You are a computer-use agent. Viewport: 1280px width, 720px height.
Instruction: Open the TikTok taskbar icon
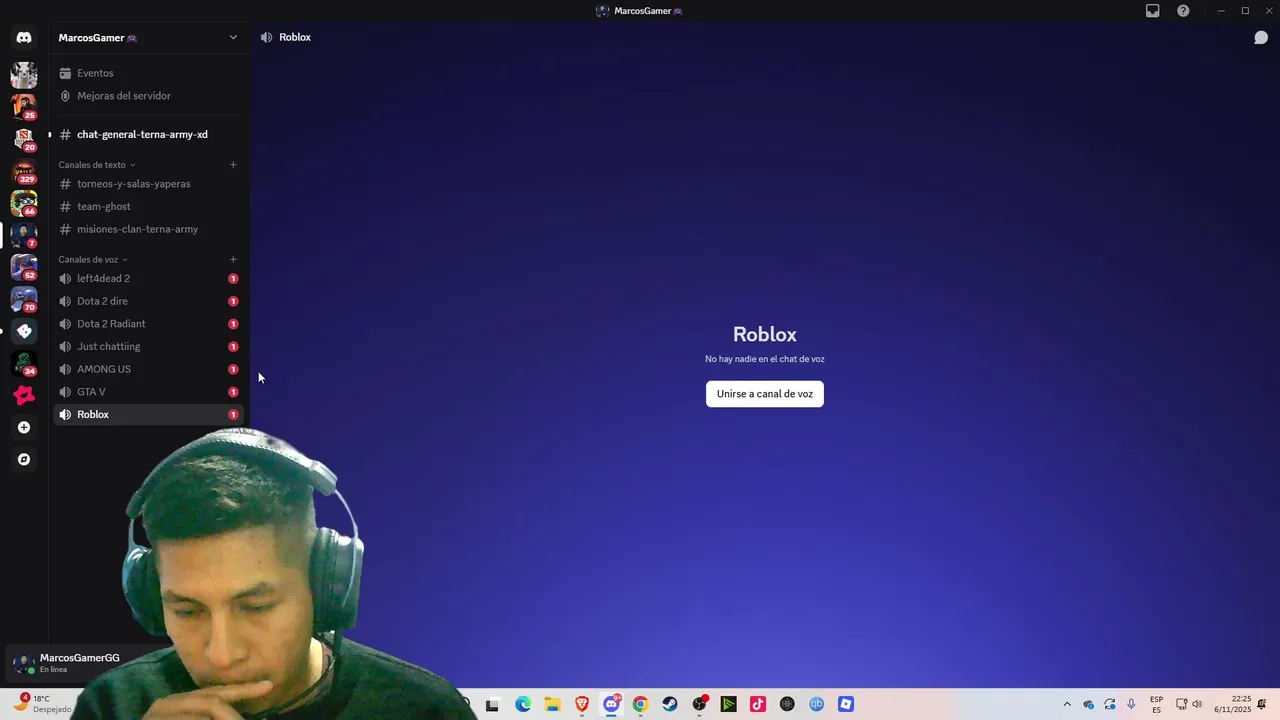click(758, 705)
